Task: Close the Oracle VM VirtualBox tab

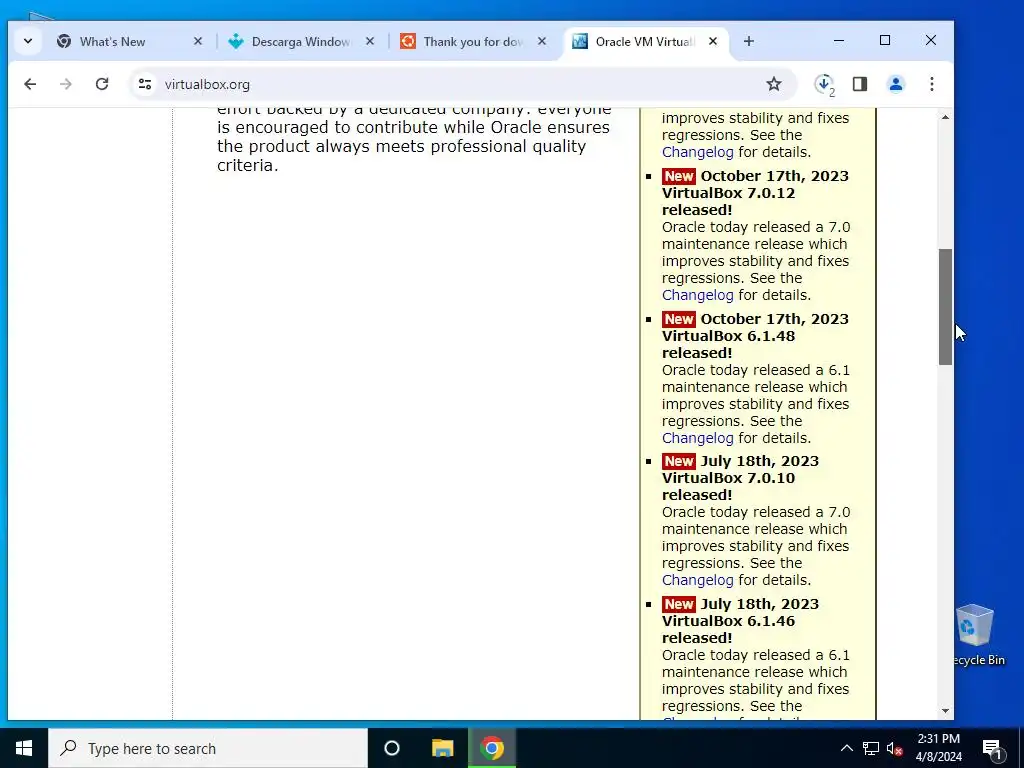Action: click(x=713, y=41)
